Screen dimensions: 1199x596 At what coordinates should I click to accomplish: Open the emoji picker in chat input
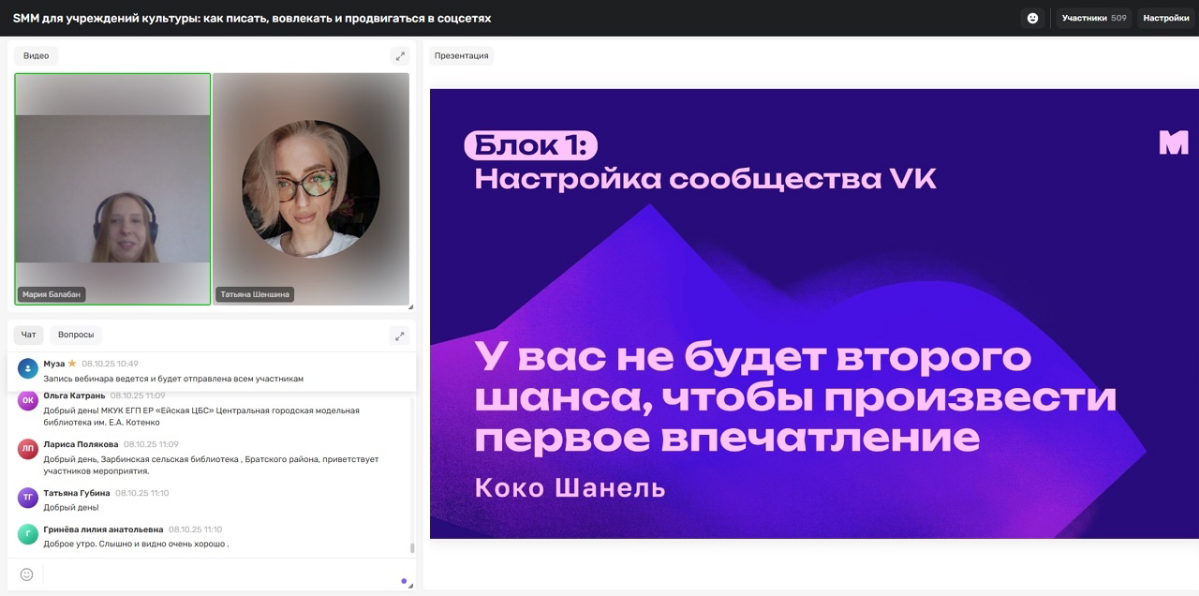click(27, 575)
